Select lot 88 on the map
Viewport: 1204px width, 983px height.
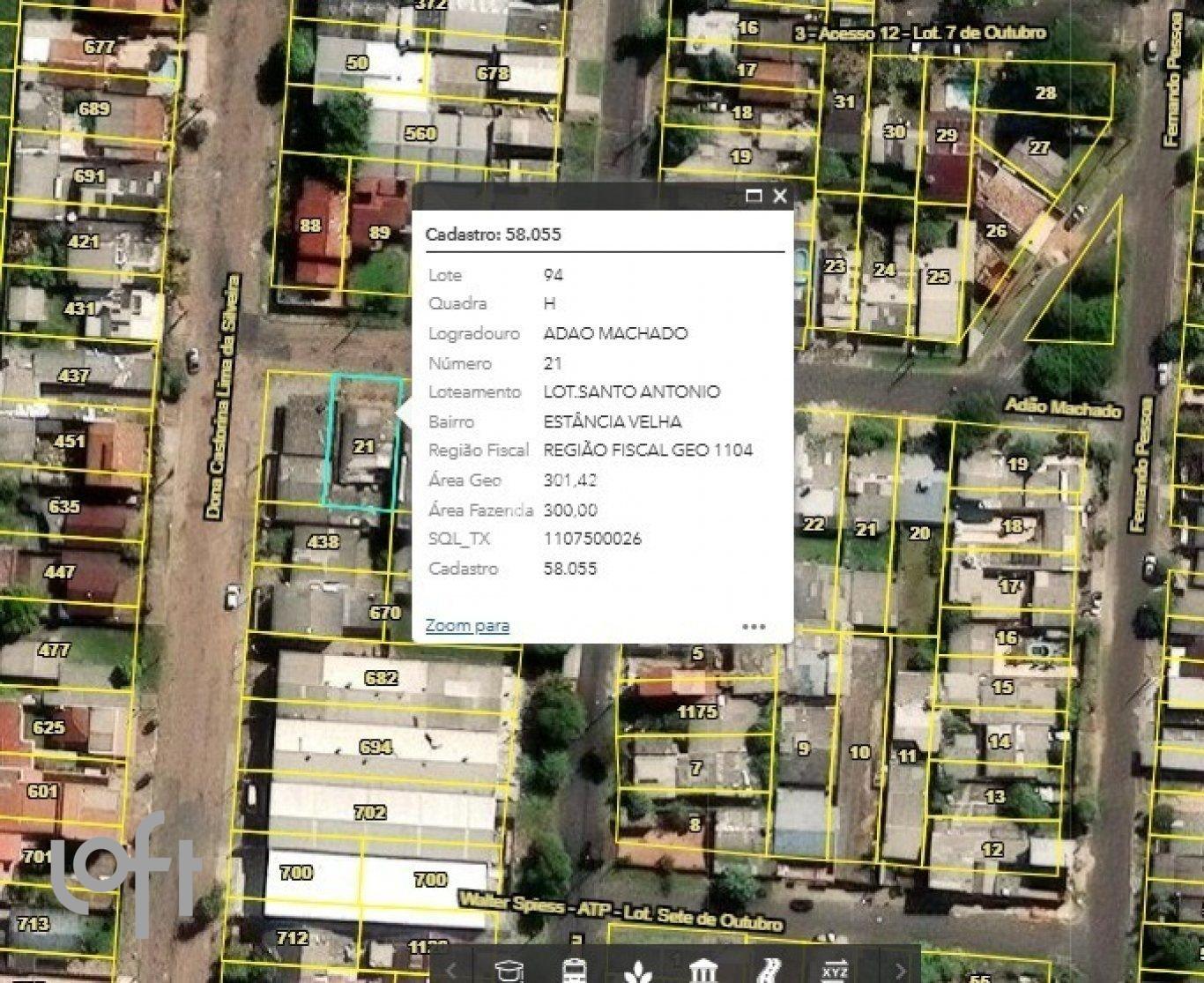pyautogui.click(x=310, y=226)
